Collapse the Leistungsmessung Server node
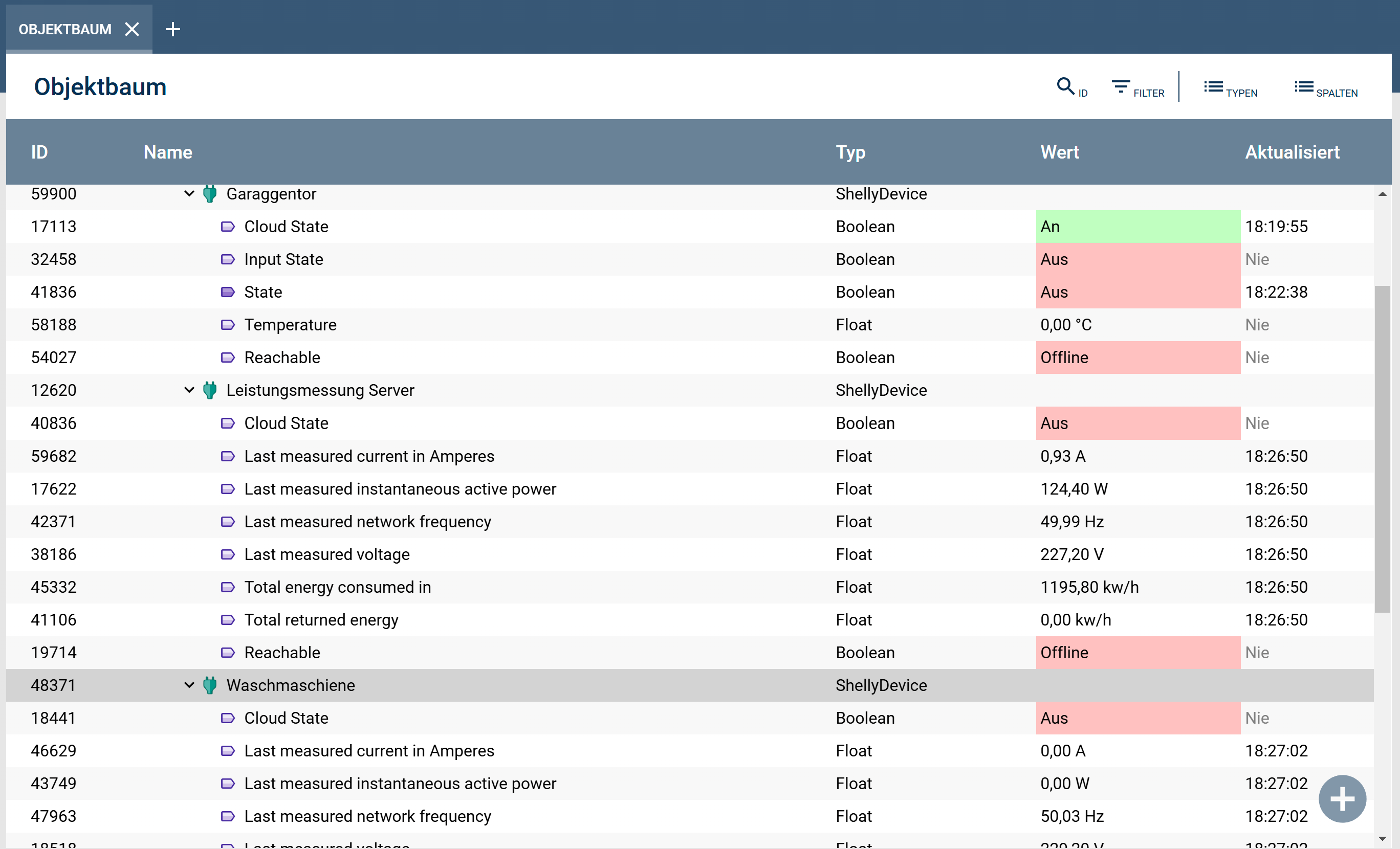The height and width of the screenshot is (849, 1400). pyautogui.click(x=189, y=390)
